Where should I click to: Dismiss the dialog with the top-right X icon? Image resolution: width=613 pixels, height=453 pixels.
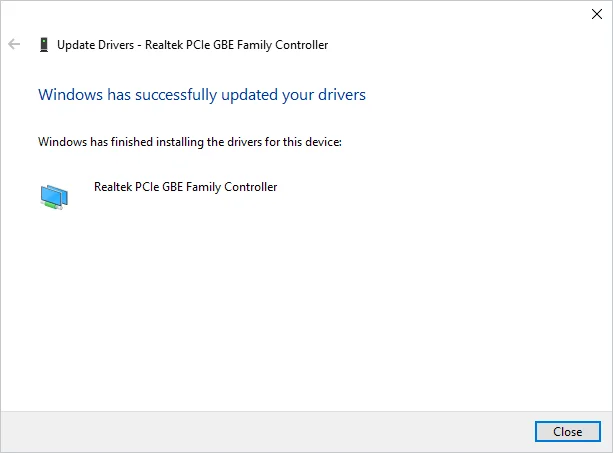click(x=597, y=14)
